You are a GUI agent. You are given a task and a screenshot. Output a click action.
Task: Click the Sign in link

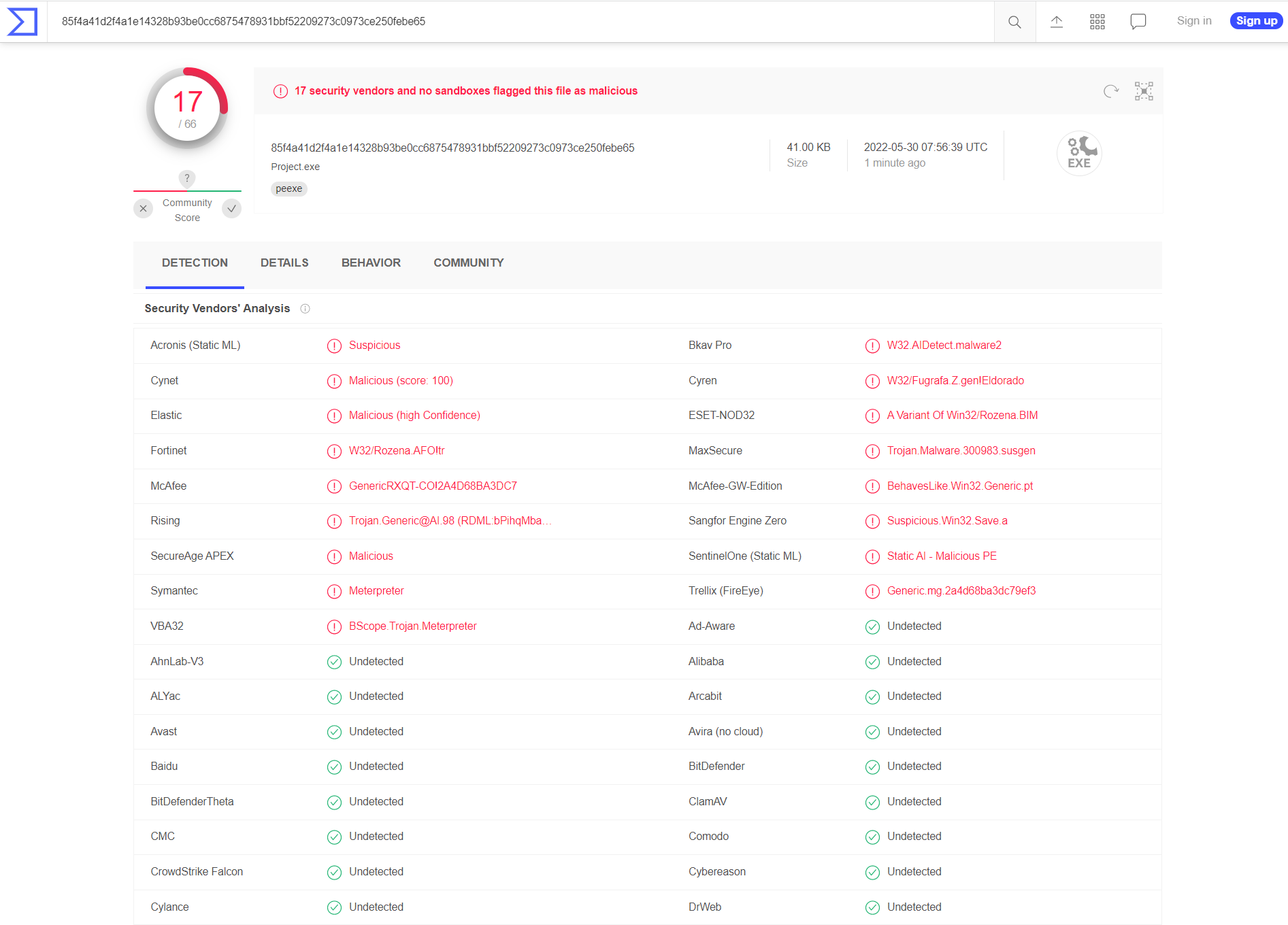[x=1194, y=21]
